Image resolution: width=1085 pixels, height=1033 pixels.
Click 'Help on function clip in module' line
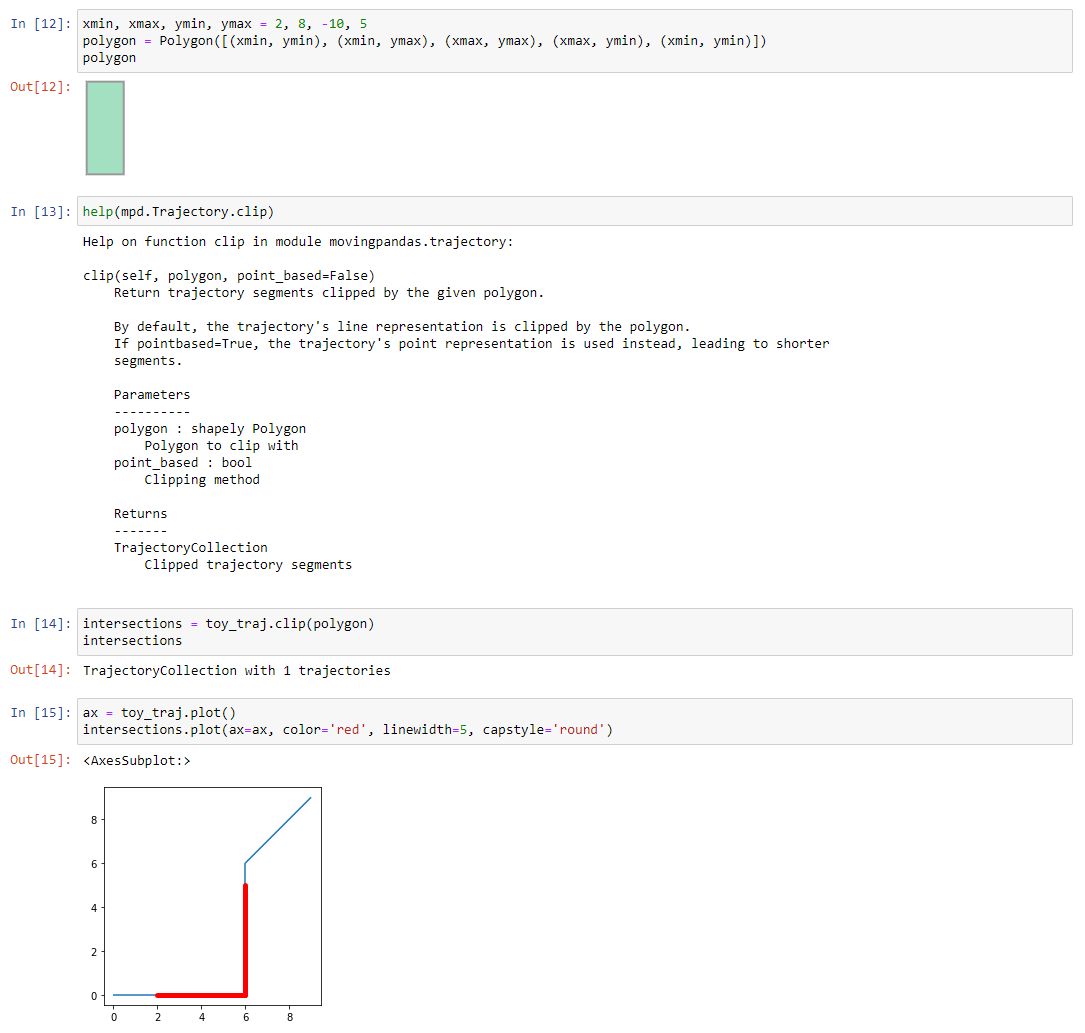point(298,241)
